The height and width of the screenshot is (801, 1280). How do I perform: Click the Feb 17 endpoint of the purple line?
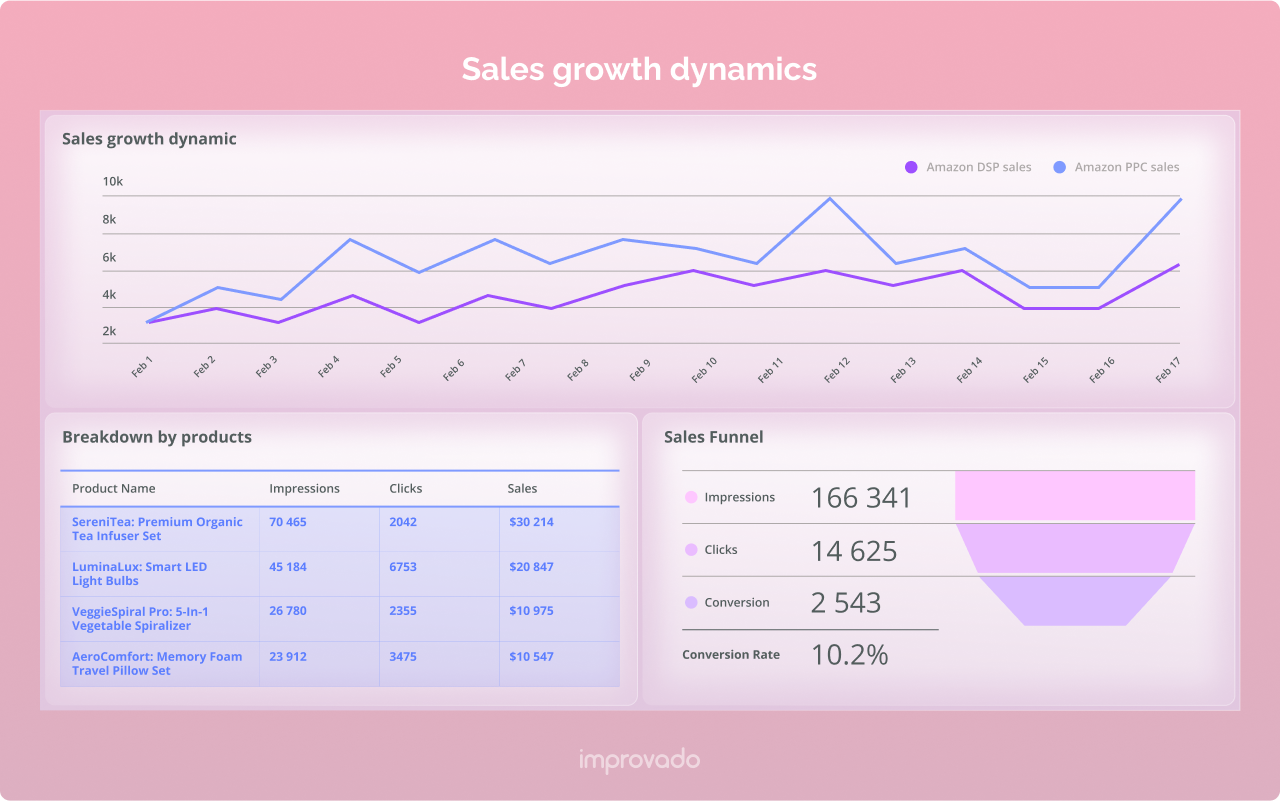point(1178,265)
